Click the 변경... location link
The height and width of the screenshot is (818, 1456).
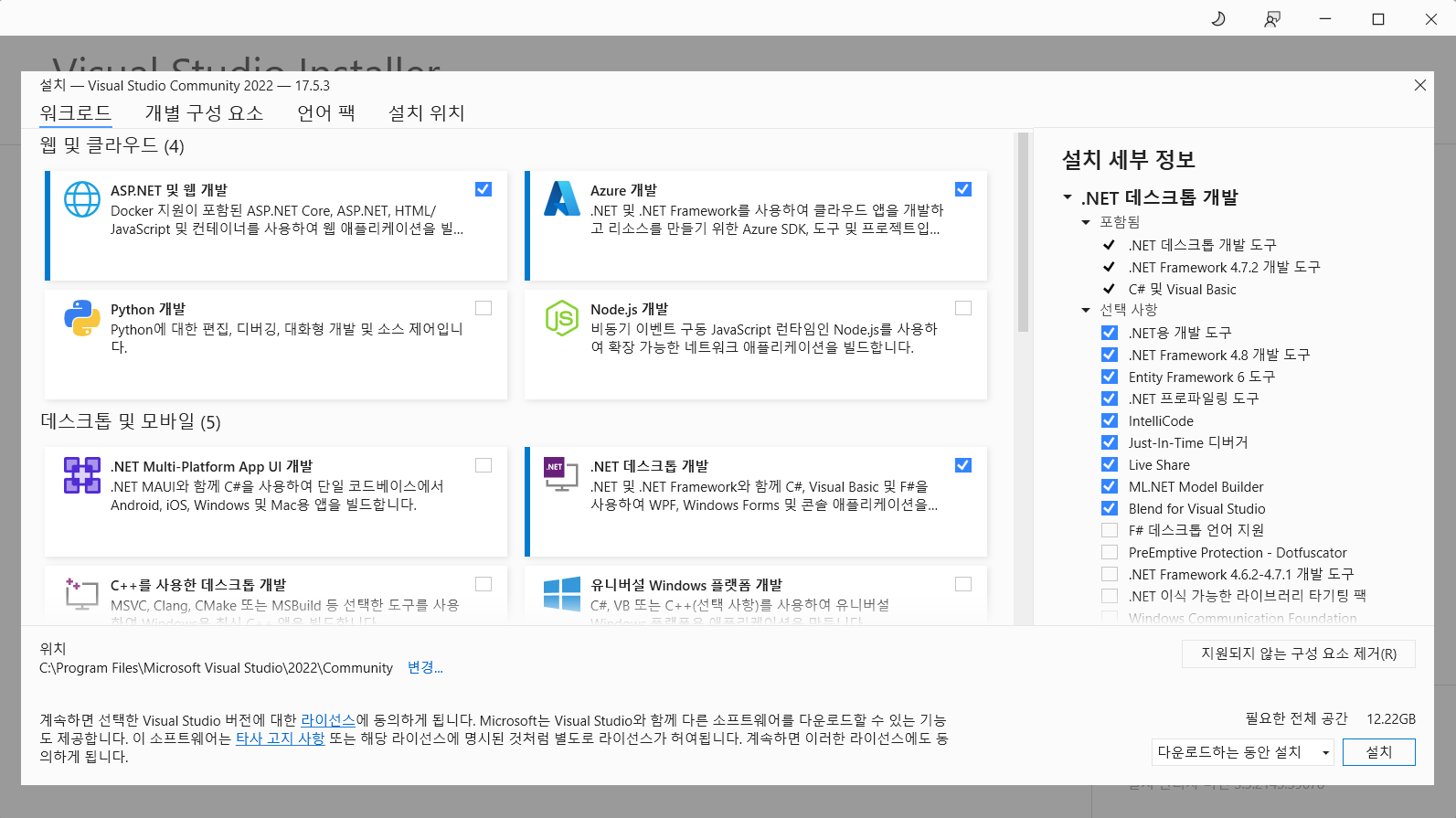(425, 668)
